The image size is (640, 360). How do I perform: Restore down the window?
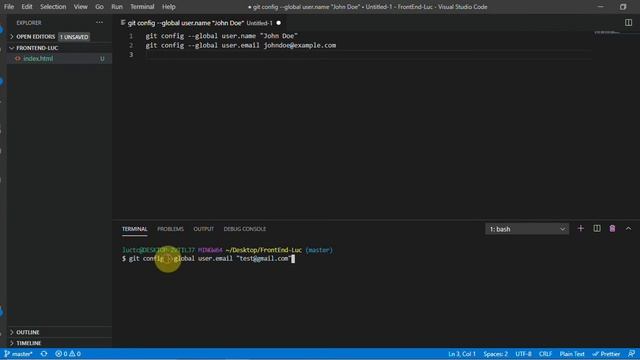623,7
